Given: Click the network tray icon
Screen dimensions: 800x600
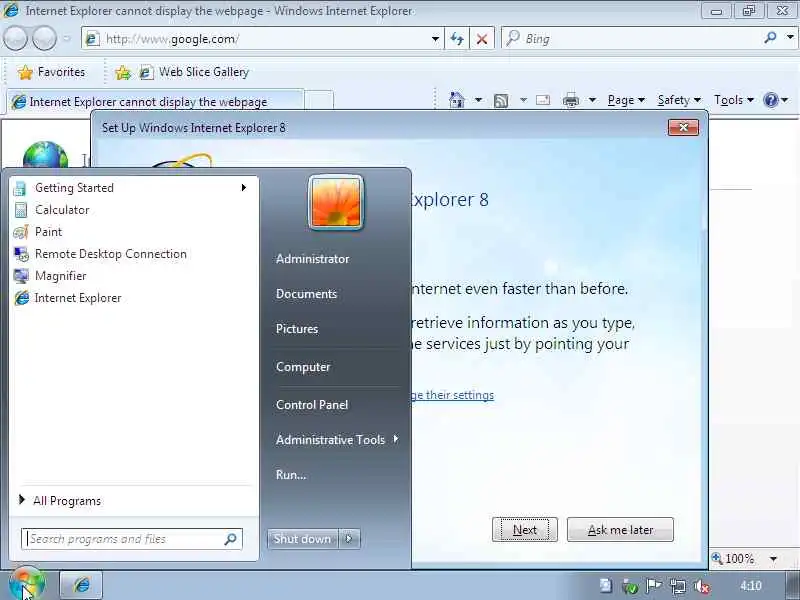Looking at the screenshot, I should 678,586.
